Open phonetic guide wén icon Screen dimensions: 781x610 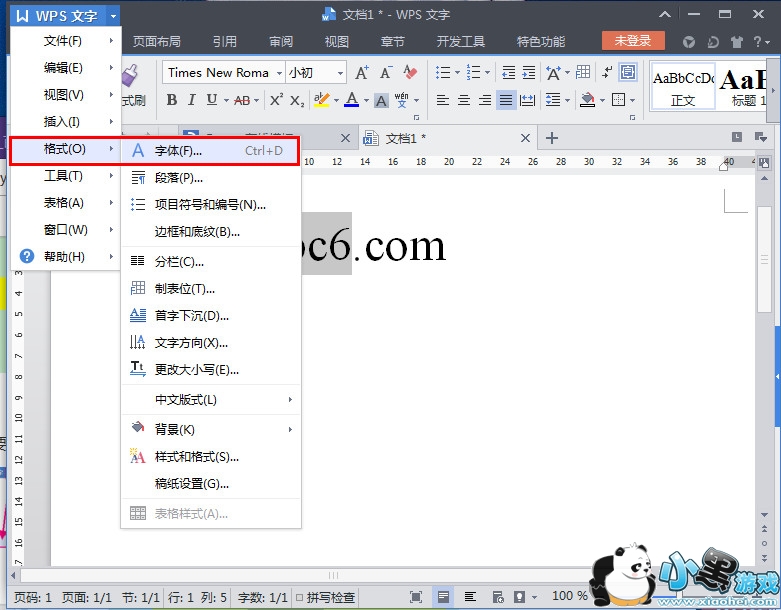tap(401, 100)
